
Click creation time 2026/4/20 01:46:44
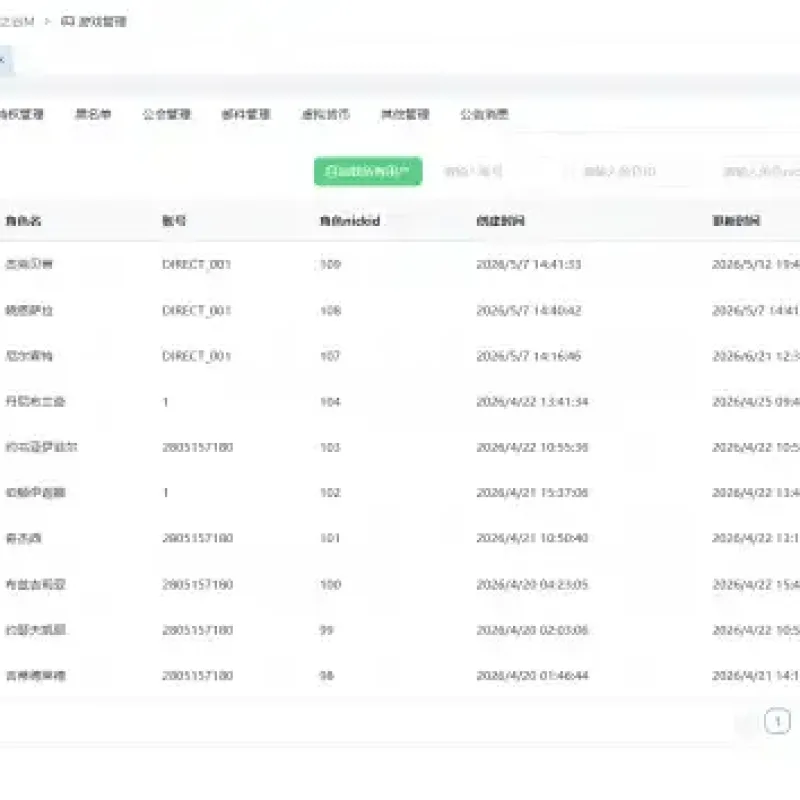point(532,676)
